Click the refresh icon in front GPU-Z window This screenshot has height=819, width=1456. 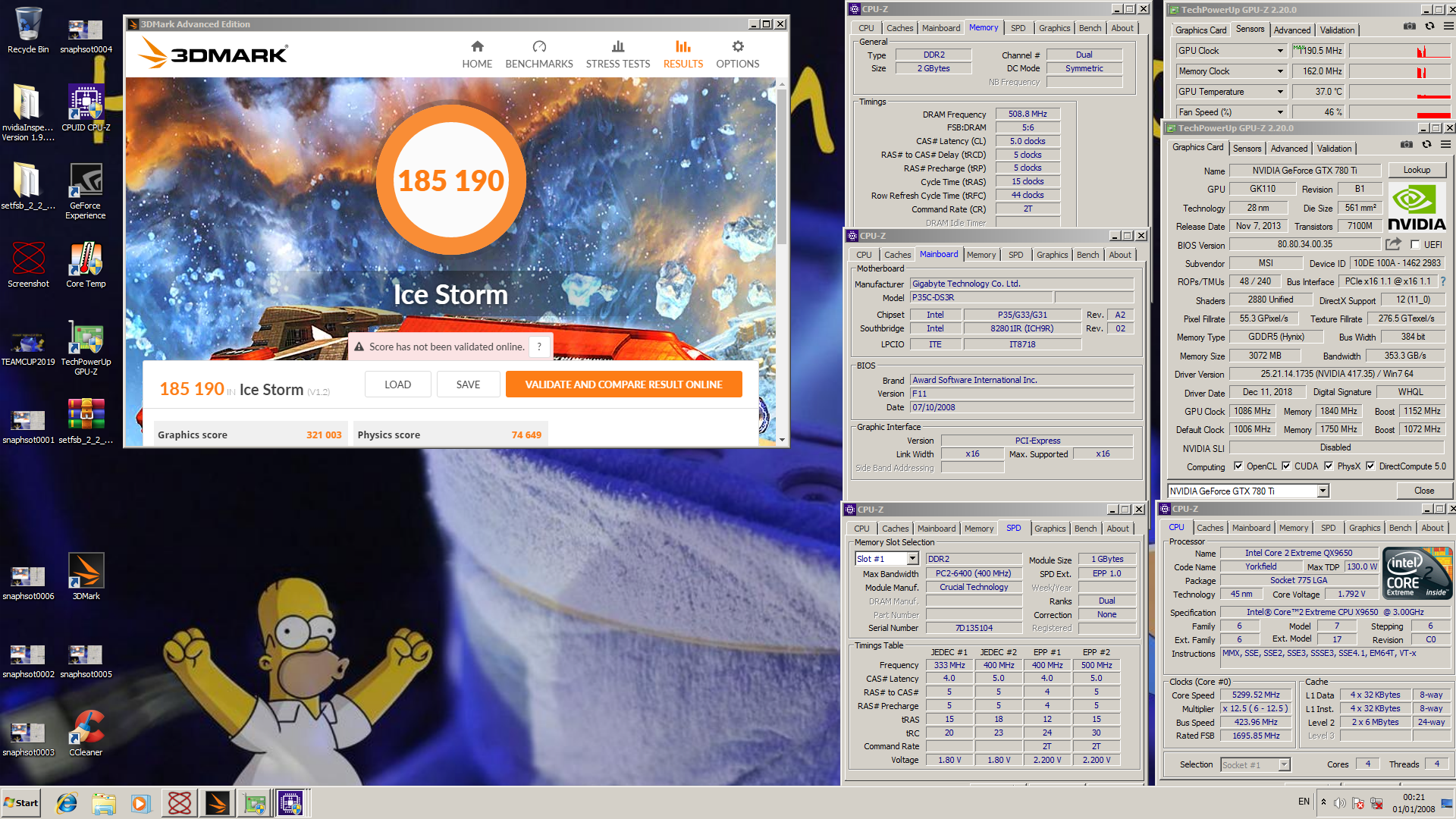1426,144
